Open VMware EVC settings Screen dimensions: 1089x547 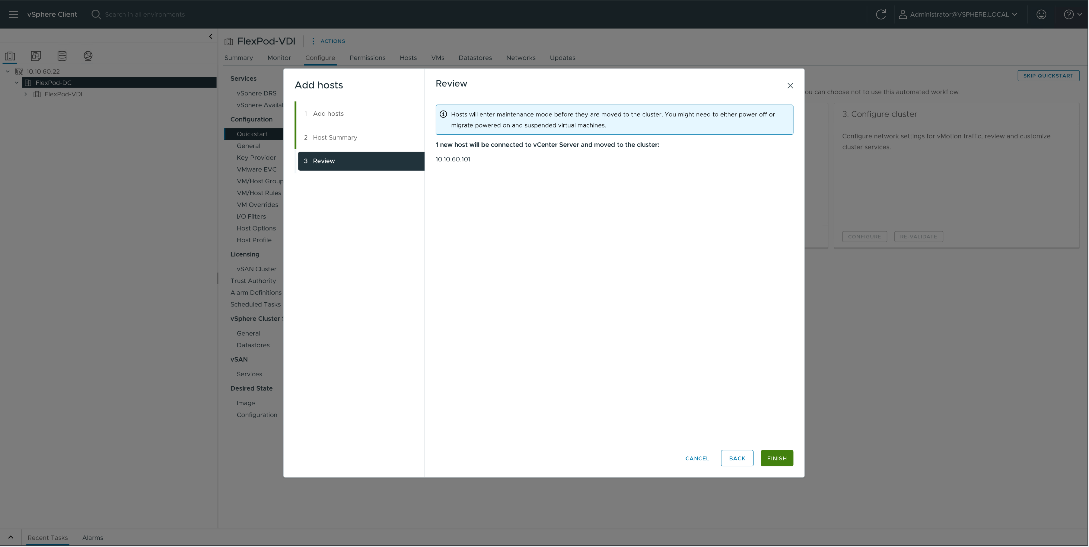[x=256, y=169]
